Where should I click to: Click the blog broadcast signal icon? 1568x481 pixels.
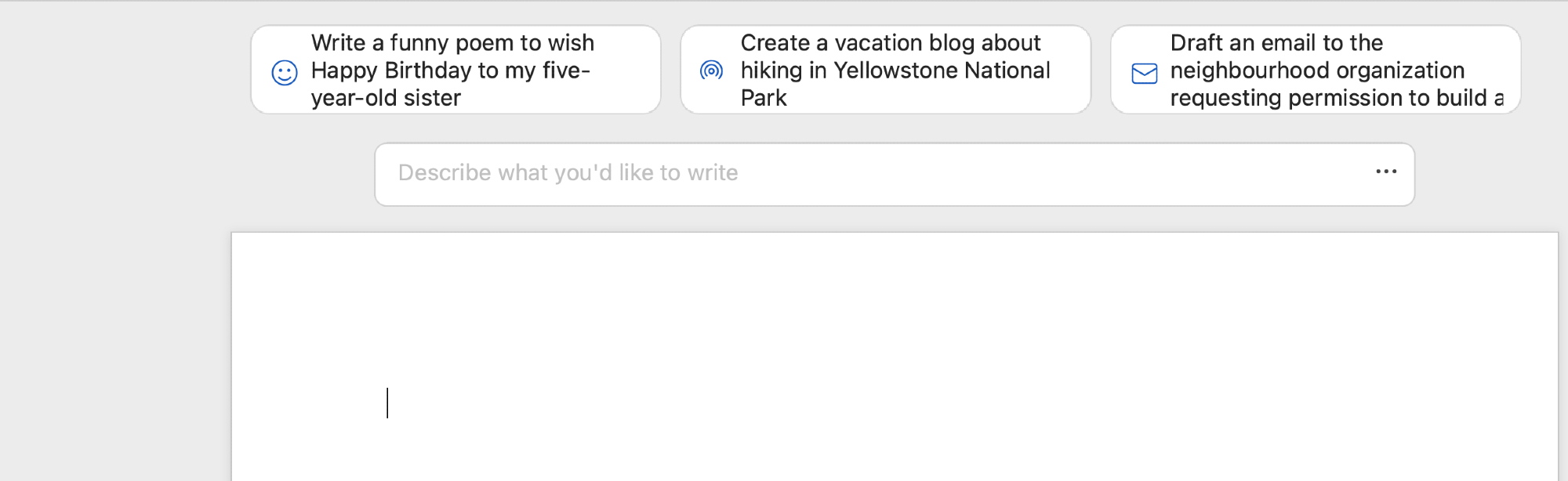(711, 71)
